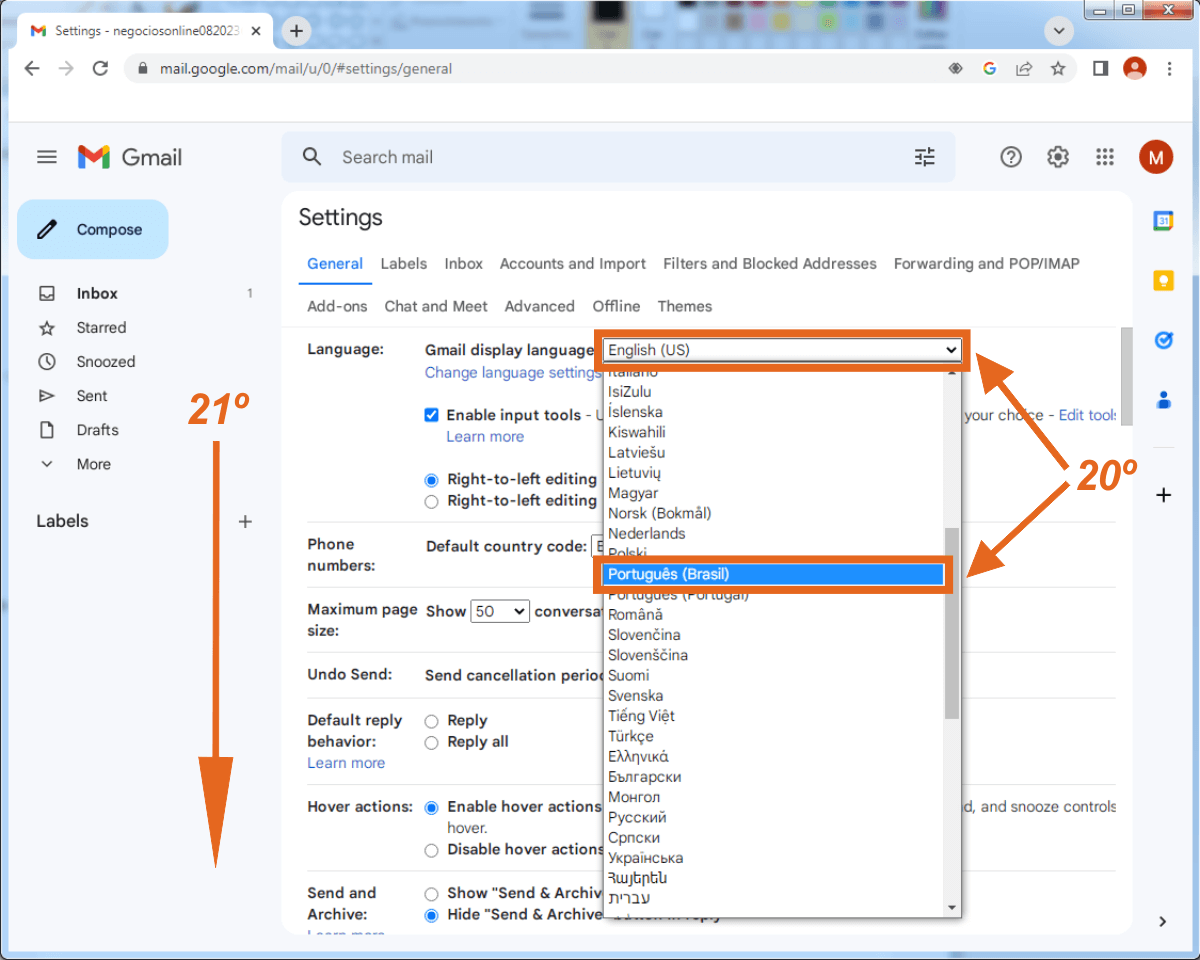This screenshot has height=960, width=1200.
Task: Hide the side panel chevron
Action: click(1163, 921)
